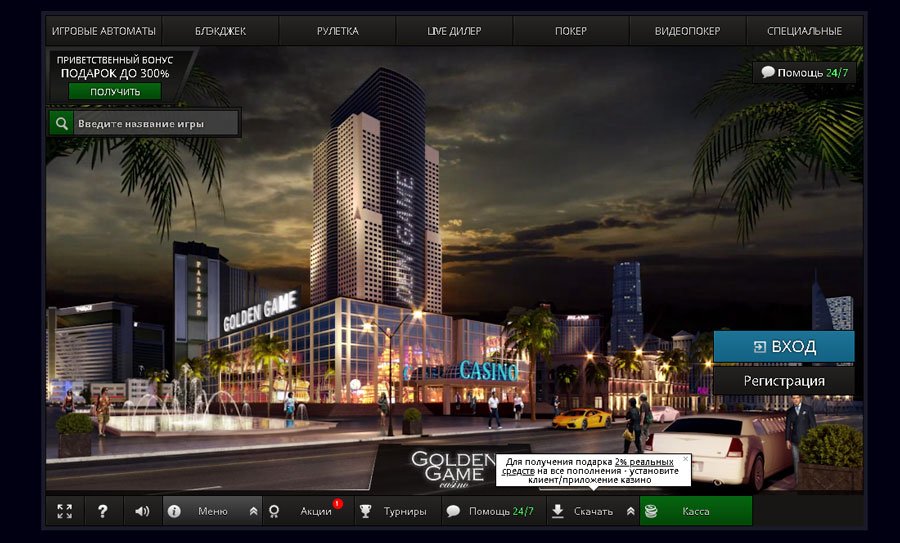This screenshot has width=900, height=543.
Task: Click the ВХОД login button
Action: click(784, 347)
